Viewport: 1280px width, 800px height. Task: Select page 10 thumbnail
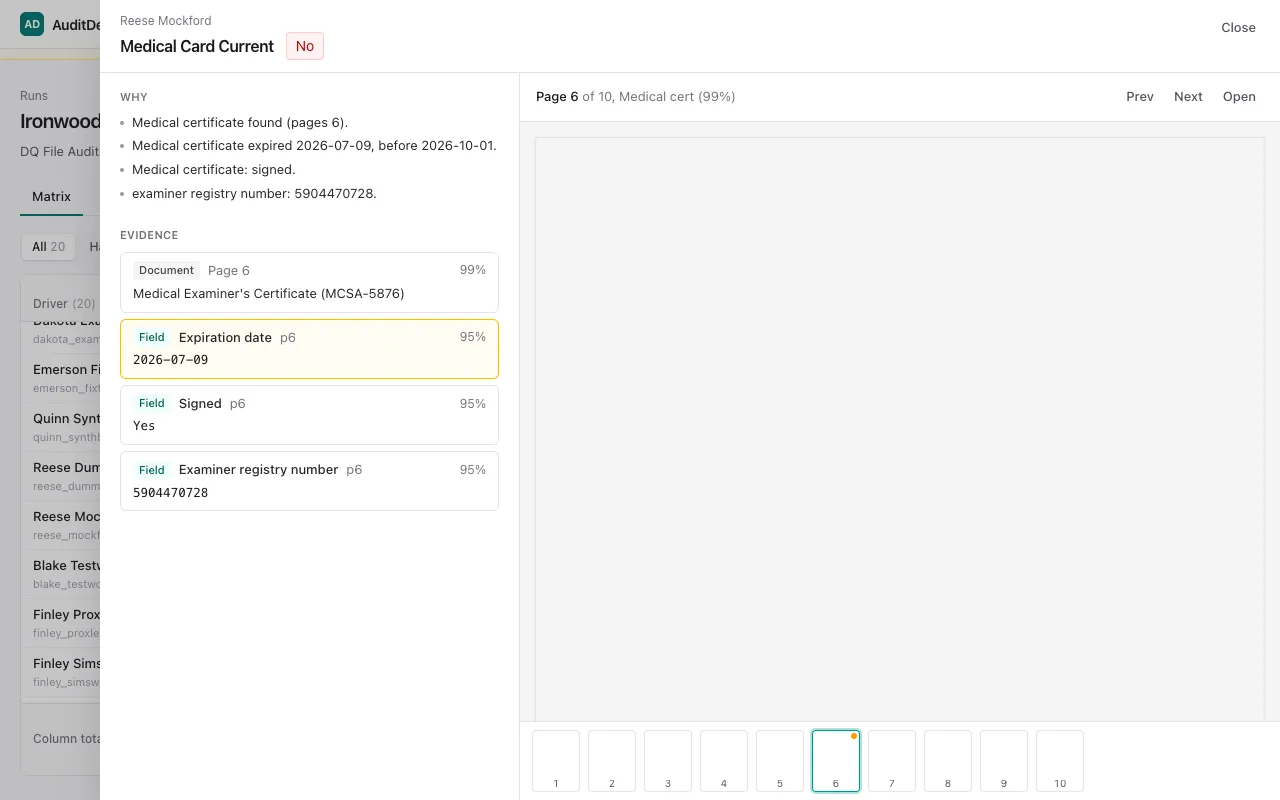(x=1060, y=761)
